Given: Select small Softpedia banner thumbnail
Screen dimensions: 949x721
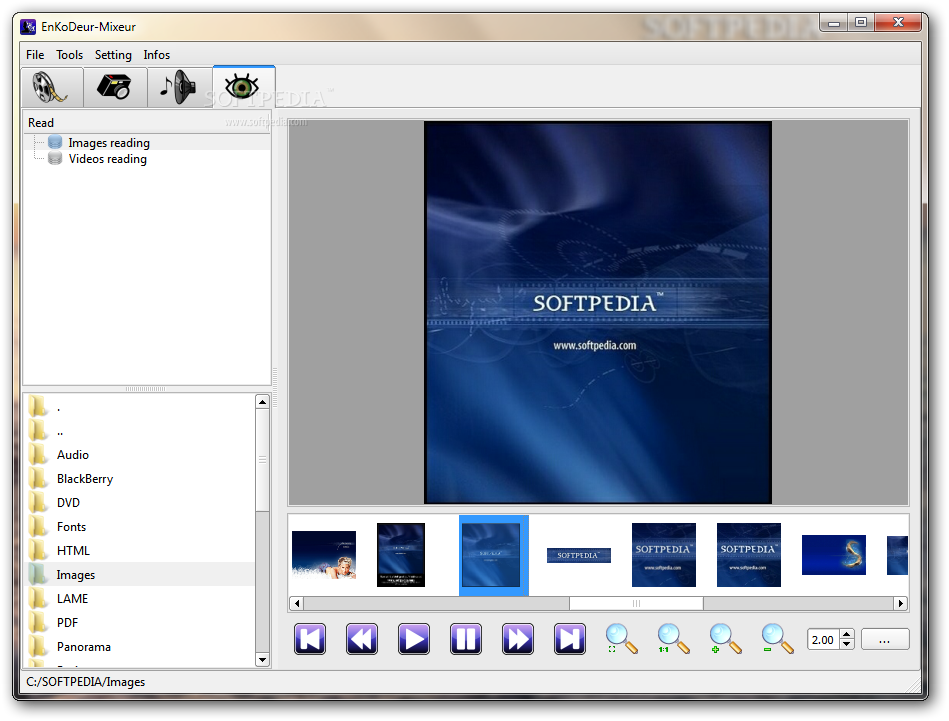Looking at the screenshot, I should click(x=579, y=555).
